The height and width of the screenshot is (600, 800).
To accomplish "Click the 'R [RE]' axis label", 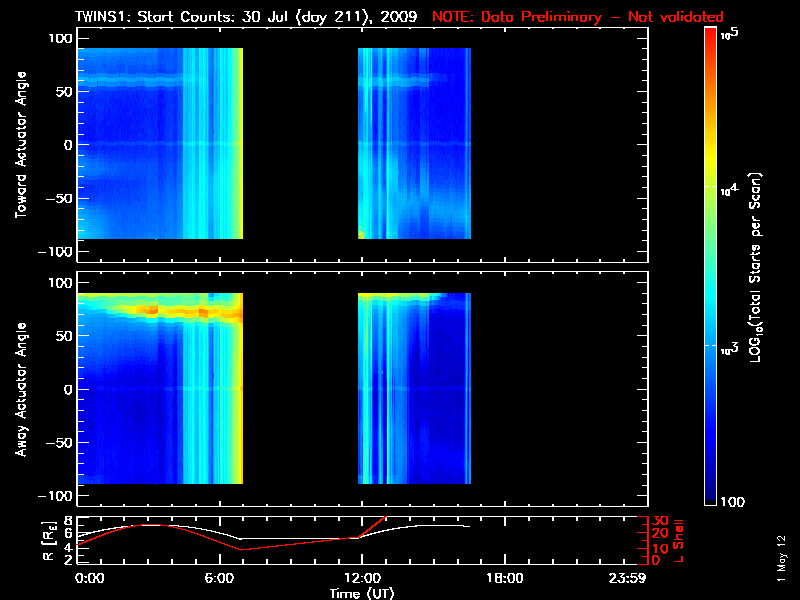I will click(x=49, y=541).
